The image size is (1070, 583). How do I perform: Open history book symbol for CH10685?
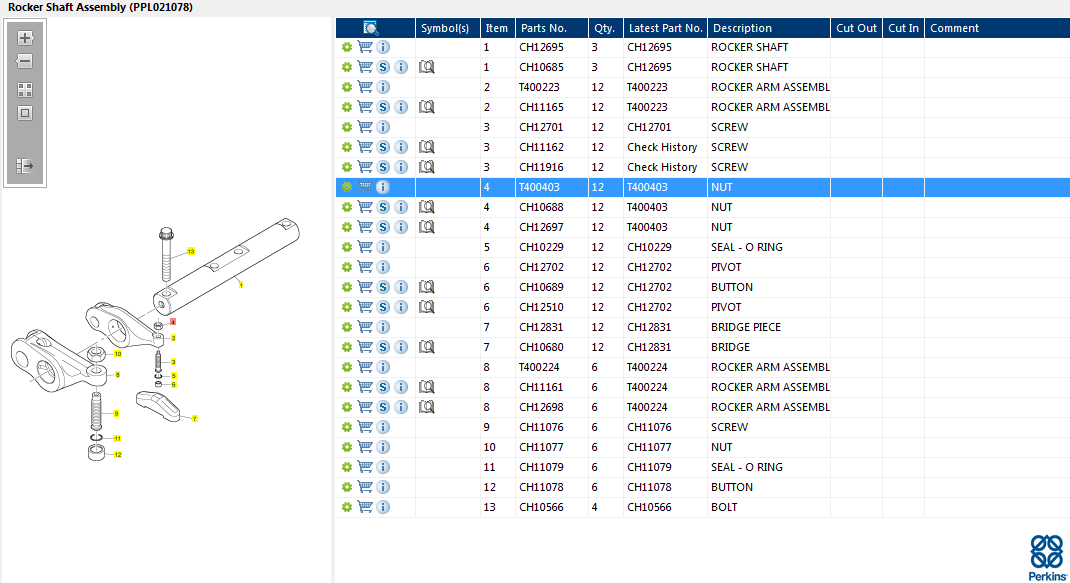click(x=426, y=67)
